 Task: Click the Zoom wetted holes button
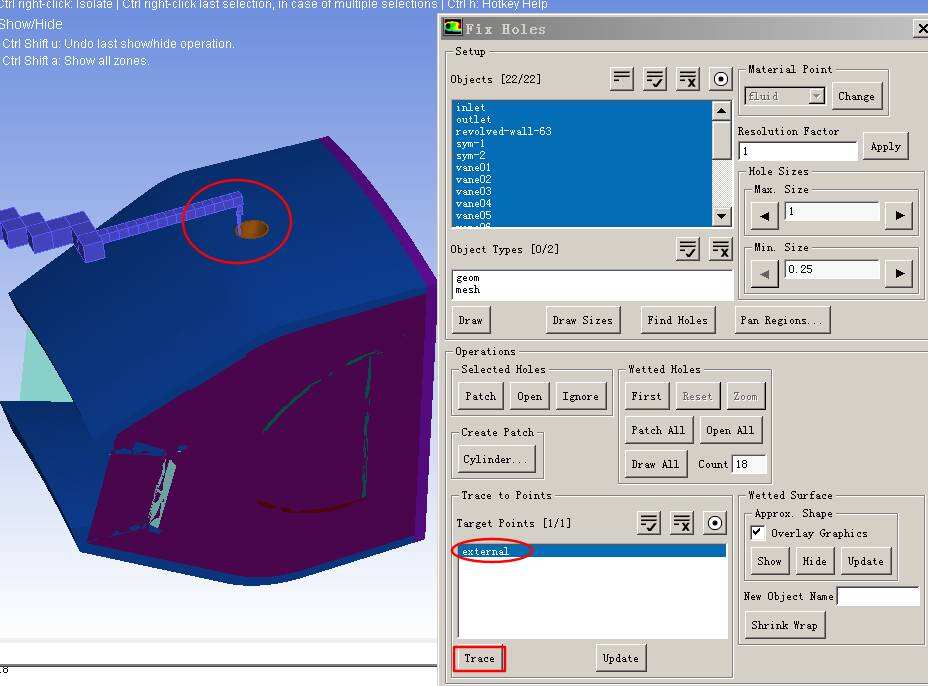click(x=745, y=396)
